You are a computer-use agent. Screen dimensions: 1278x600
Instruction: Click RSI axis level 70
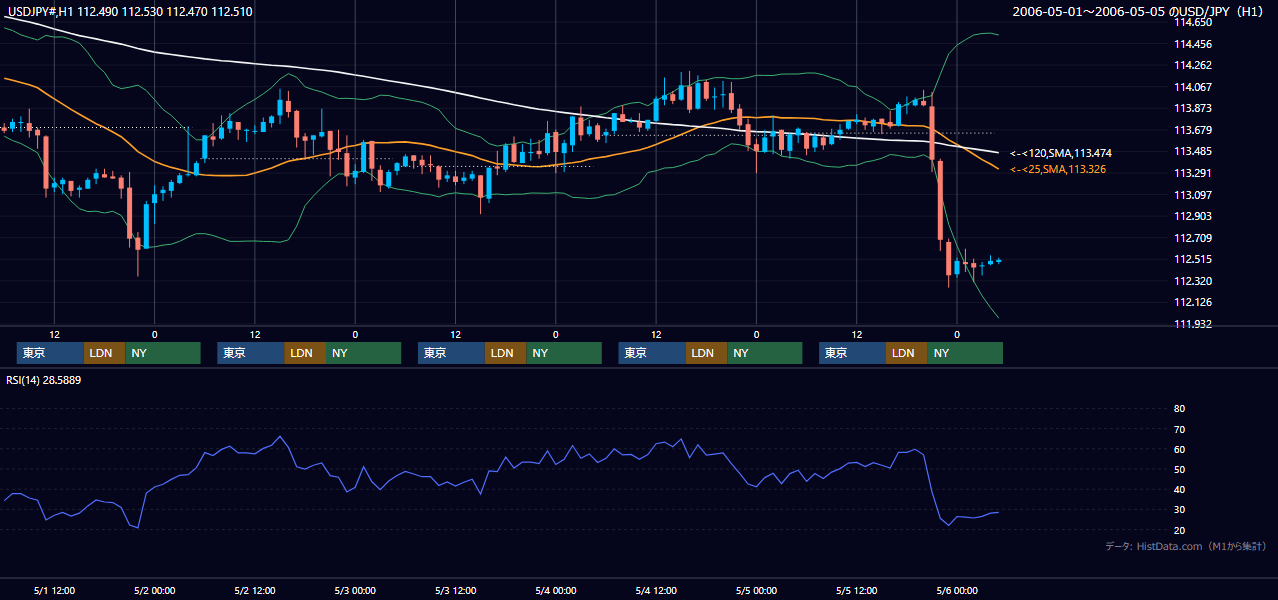[x=1179, y=429]
